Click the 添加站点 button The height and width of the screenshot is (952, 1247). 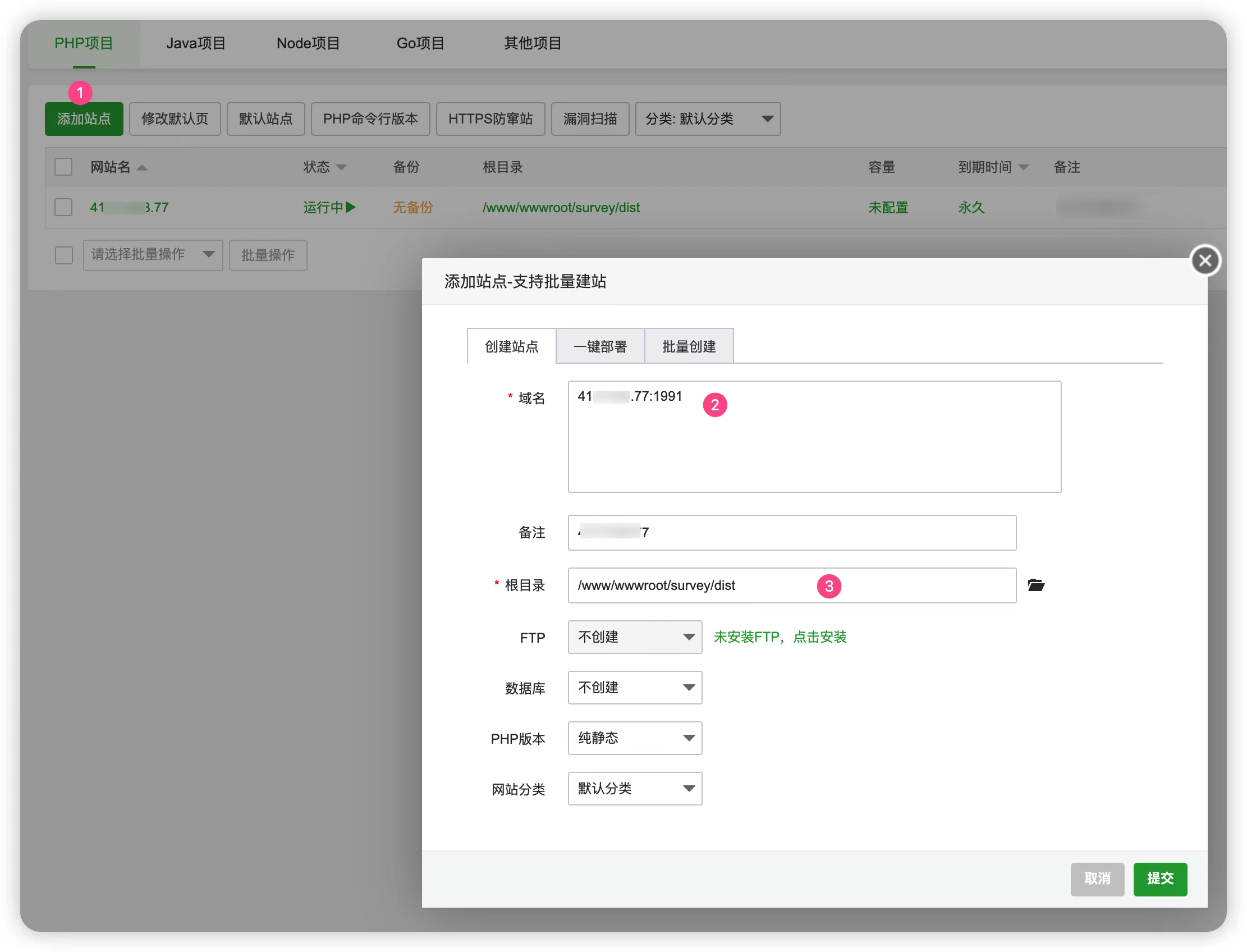coord(84,119)
